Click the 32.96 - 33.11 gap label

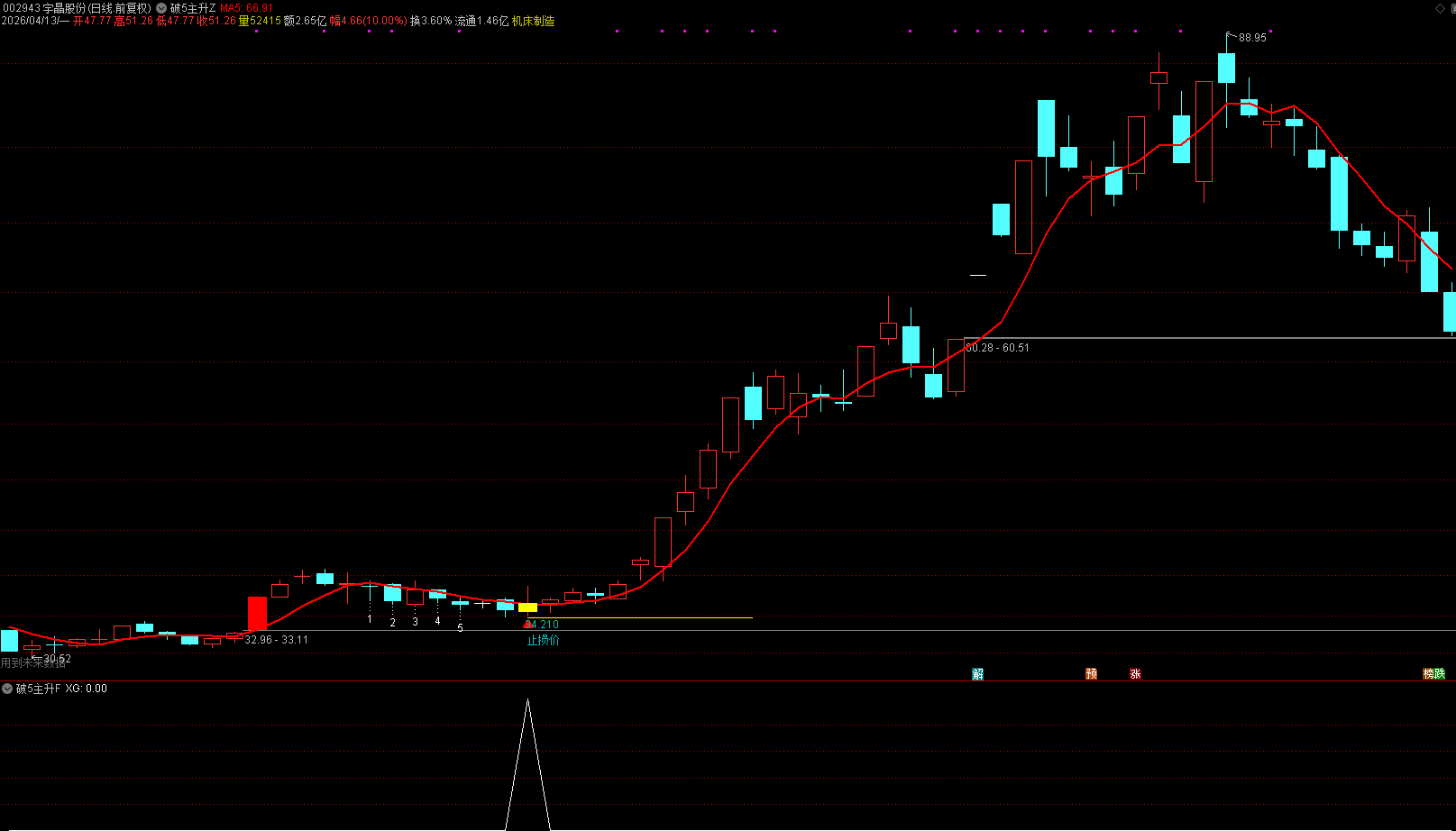[x=276, y=640]
